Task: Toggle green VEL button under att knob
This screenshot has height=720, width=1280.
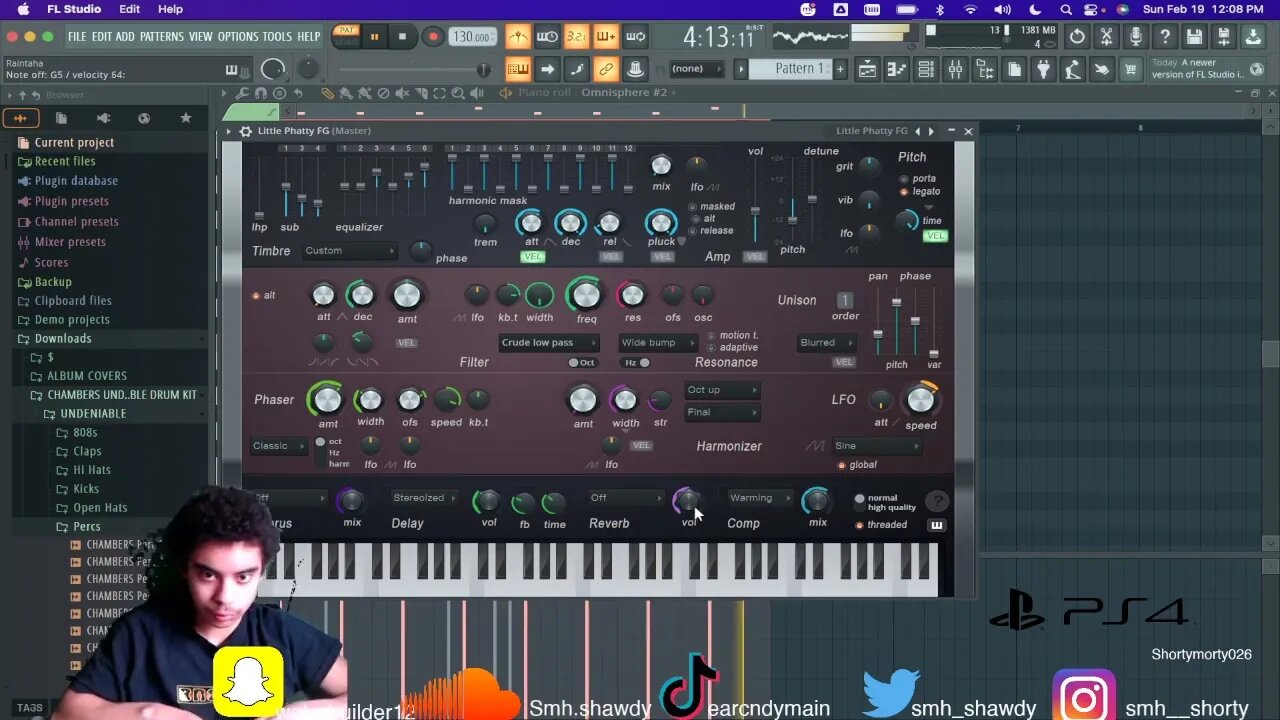Action: 533,257
